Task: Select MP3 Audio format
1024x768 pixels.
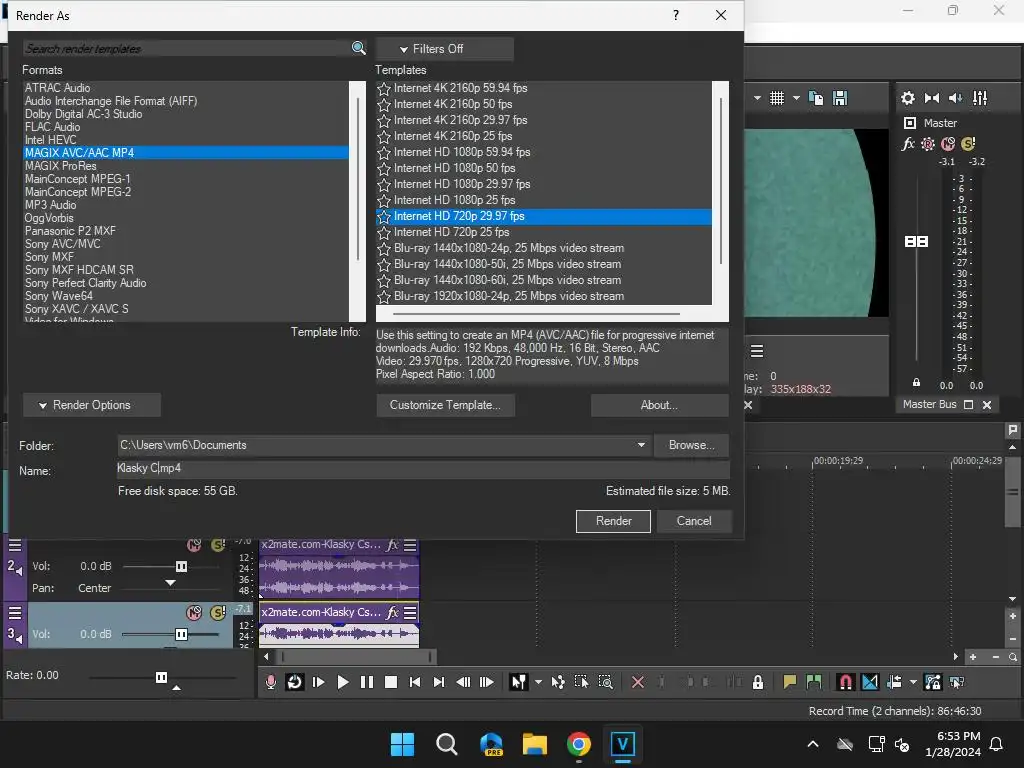Action: click(51, 205)
